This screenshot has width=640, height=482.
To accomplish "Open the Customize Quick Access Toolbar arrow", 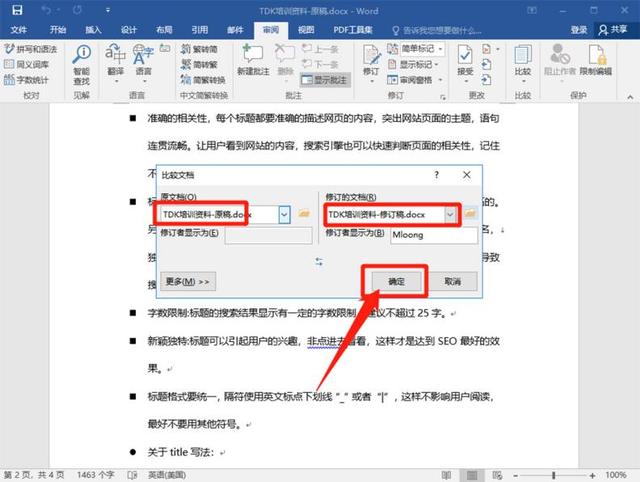I will (x=108, y=10).
